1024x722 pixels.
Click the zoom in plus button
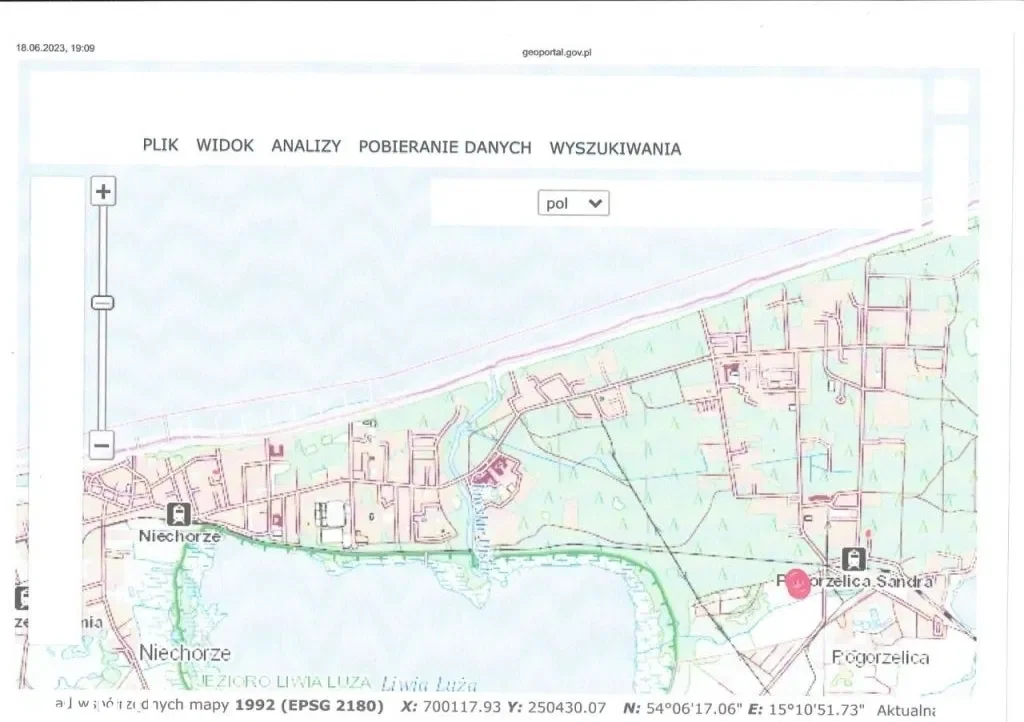(103, 191)
